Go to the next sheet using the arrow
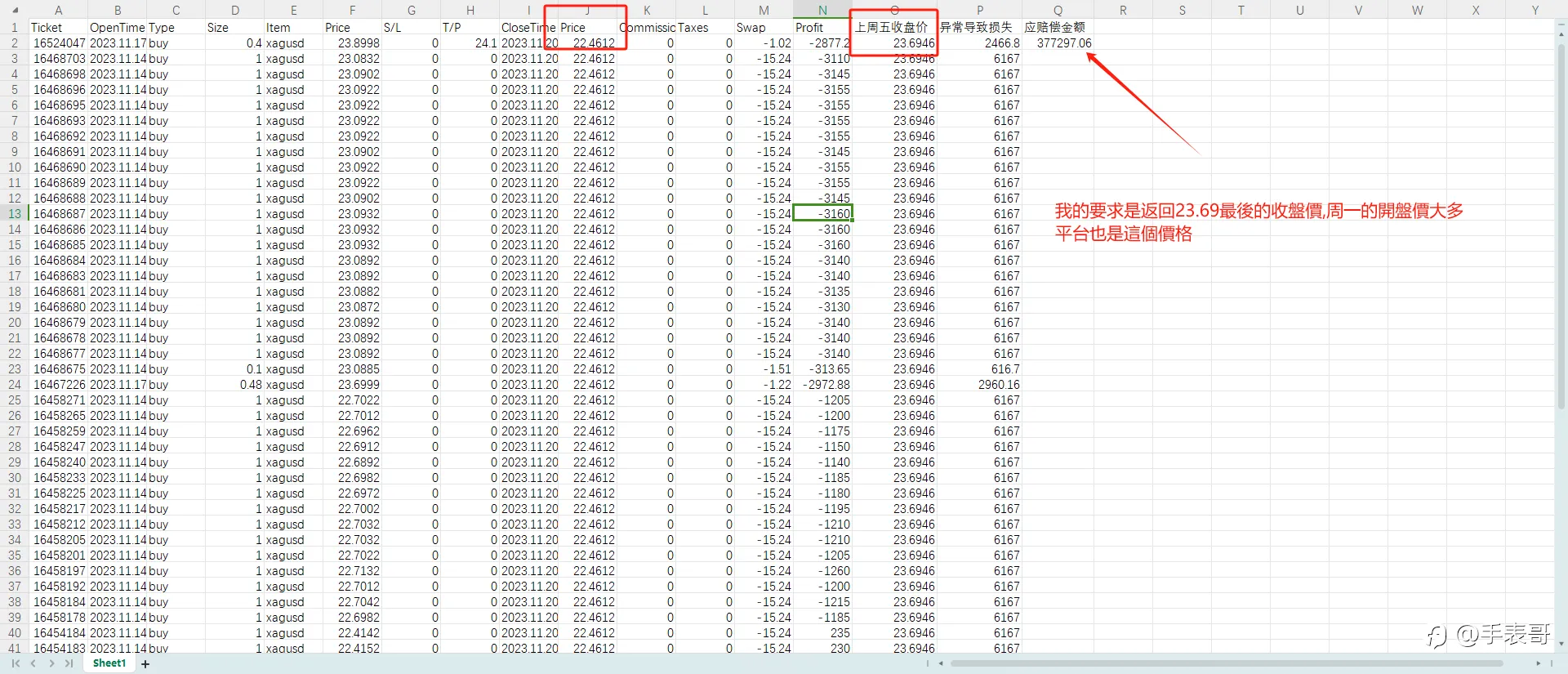Screen dimensions: 1568x674 pos(51,663)
